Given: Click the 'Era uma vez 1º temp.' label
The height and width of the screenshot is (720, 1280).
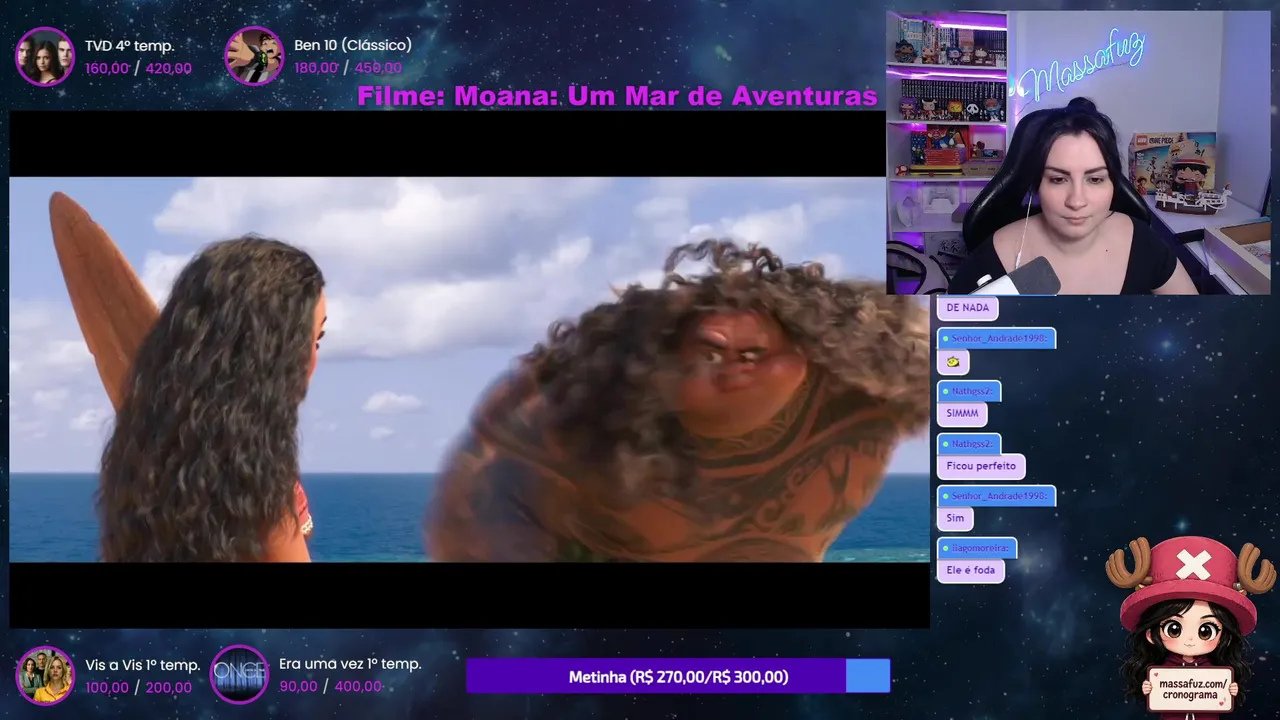Looking at the screenshot, I should (350, 664).
